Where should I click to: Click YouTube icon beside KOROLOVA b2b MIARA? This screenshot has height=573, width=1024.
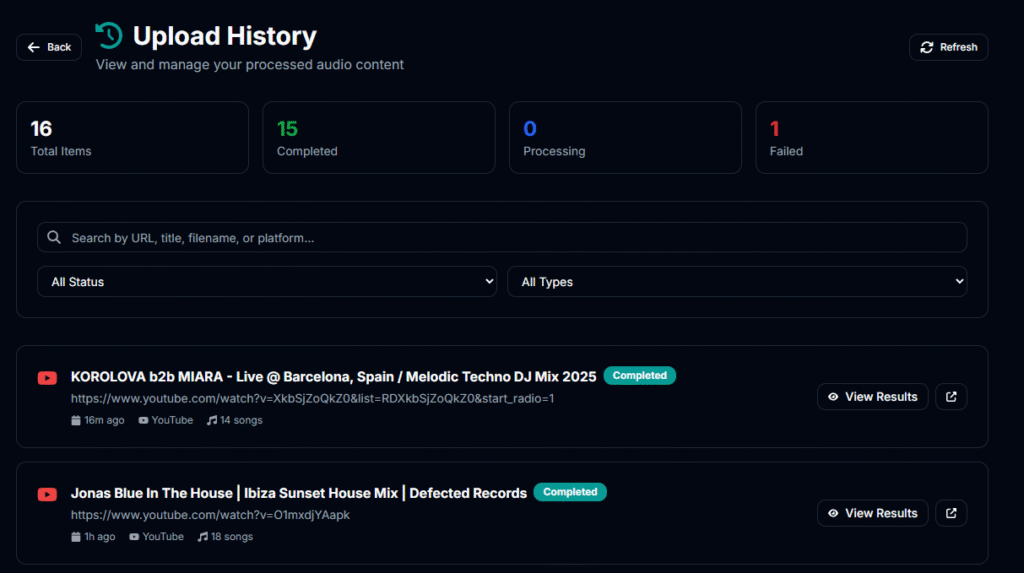coord(47,378)
